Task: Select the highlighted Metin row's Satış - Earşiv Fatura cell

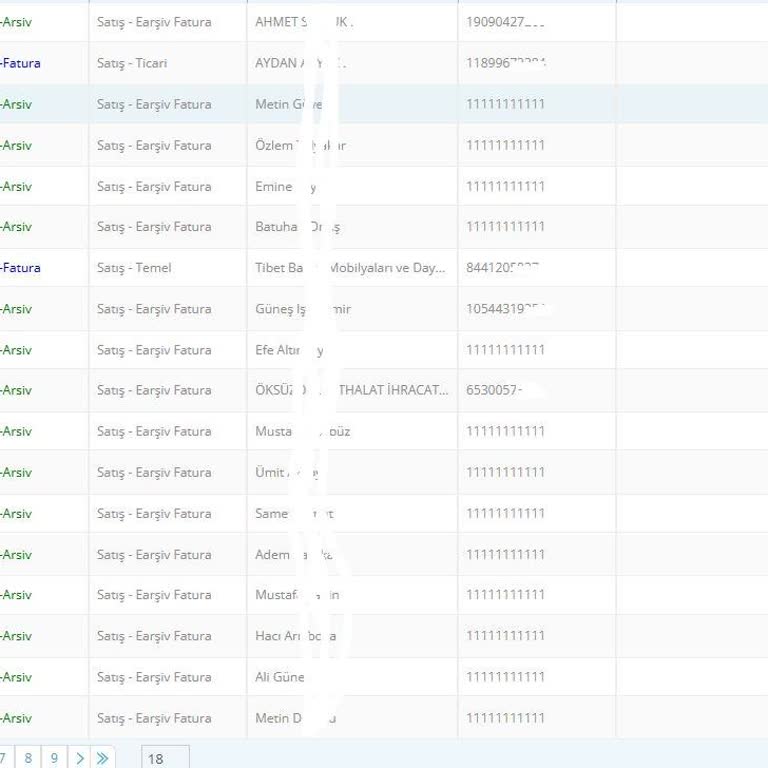Action: pyautogui.click(x=154, y=104)
